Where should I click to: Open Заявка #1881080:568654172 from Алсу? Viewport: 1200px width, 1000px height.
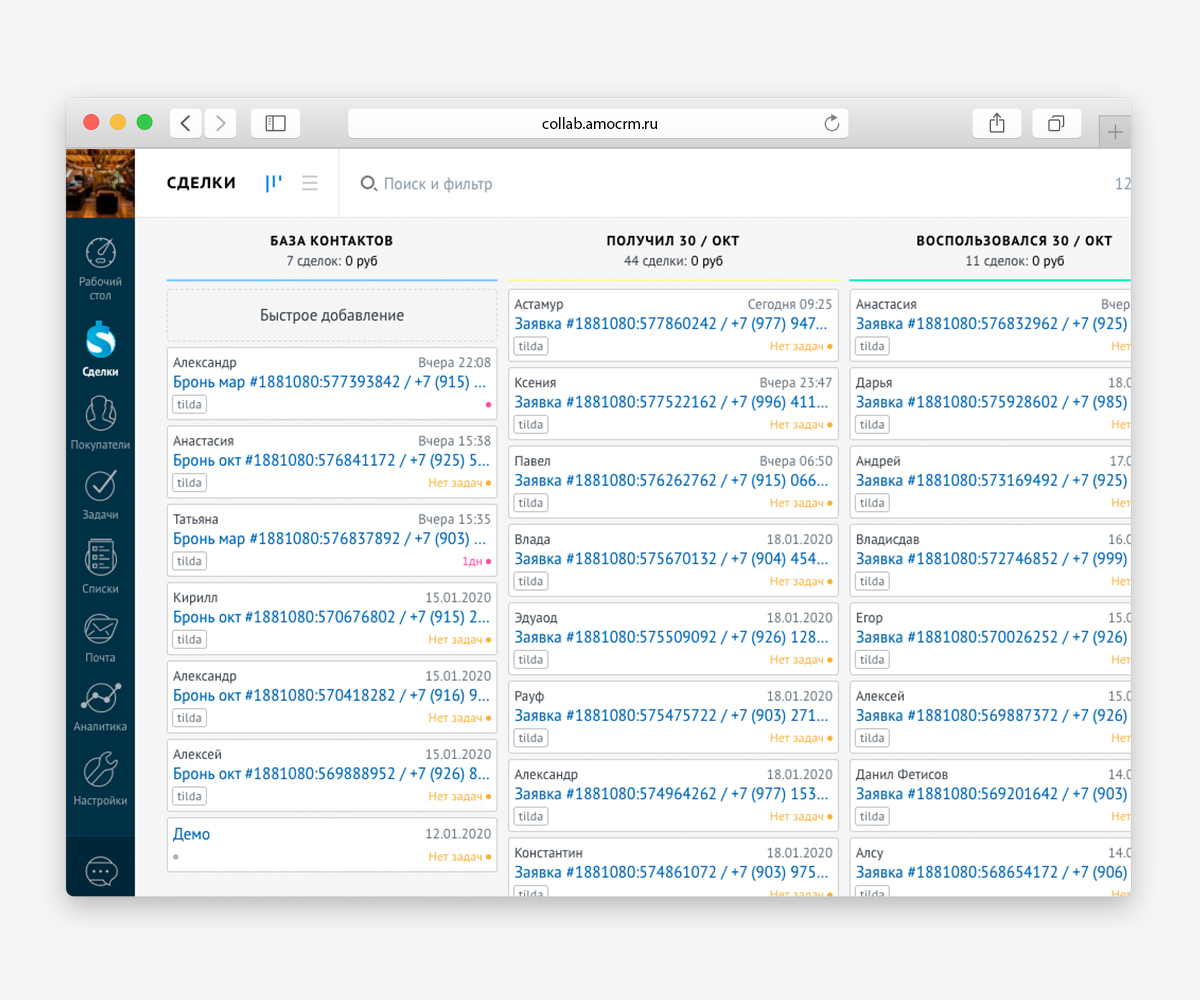coord(992,873)
